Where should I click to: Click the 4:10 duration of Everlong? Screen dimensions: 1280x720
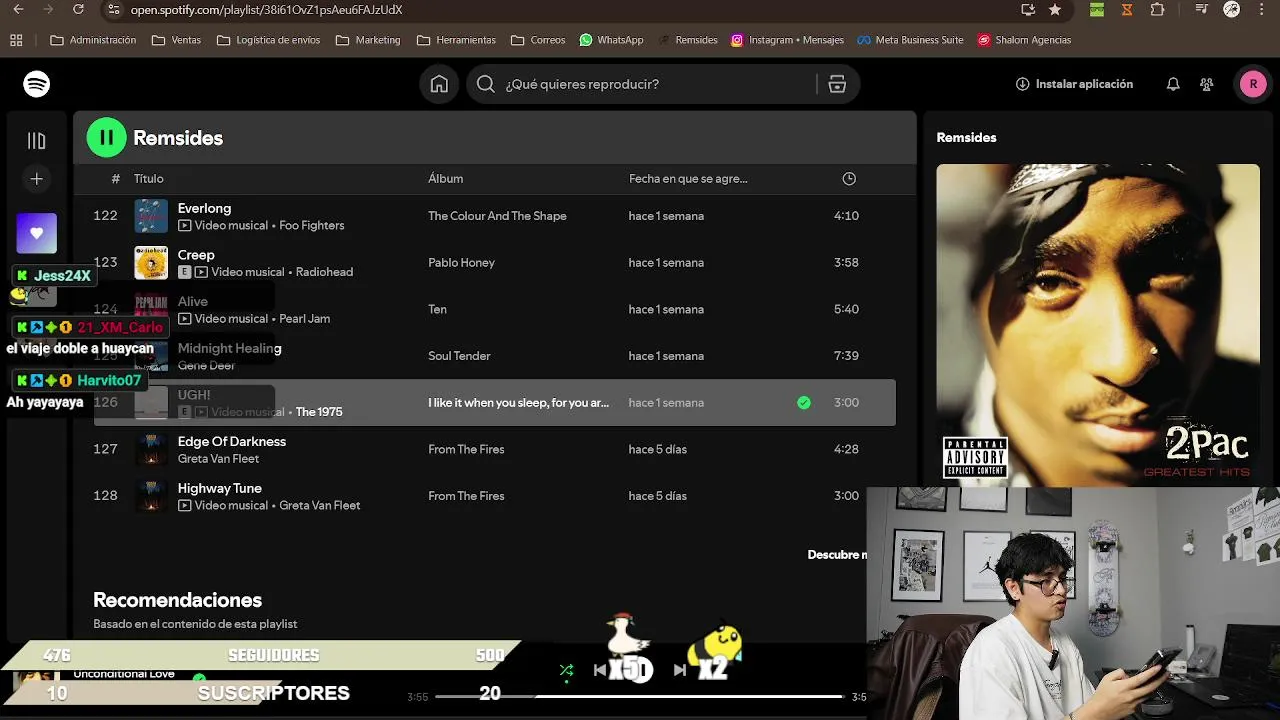click(x=846, y=216)
